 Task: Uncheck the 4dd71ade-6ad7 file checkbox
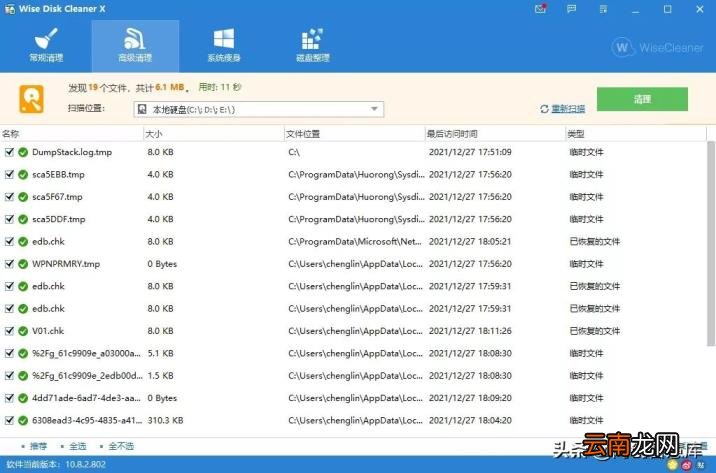click(x=9, y=398)
